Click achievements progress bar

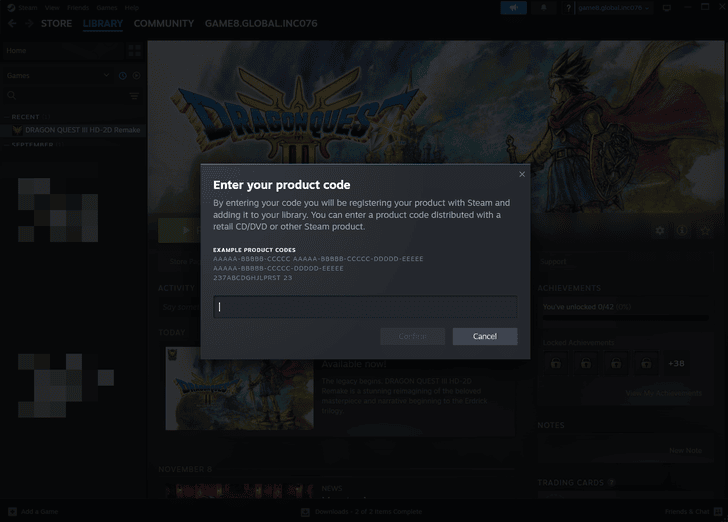point(625,318)
